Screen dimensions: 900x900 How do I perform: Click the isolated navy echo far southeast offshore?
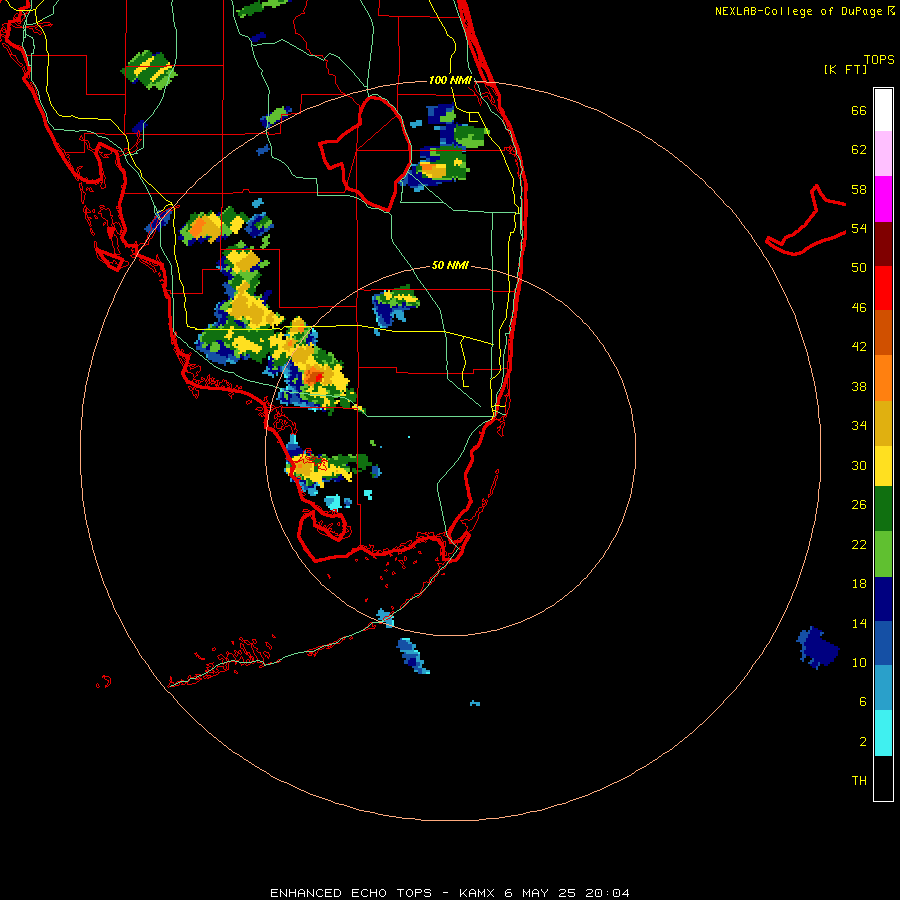click(x=817, y=647)
